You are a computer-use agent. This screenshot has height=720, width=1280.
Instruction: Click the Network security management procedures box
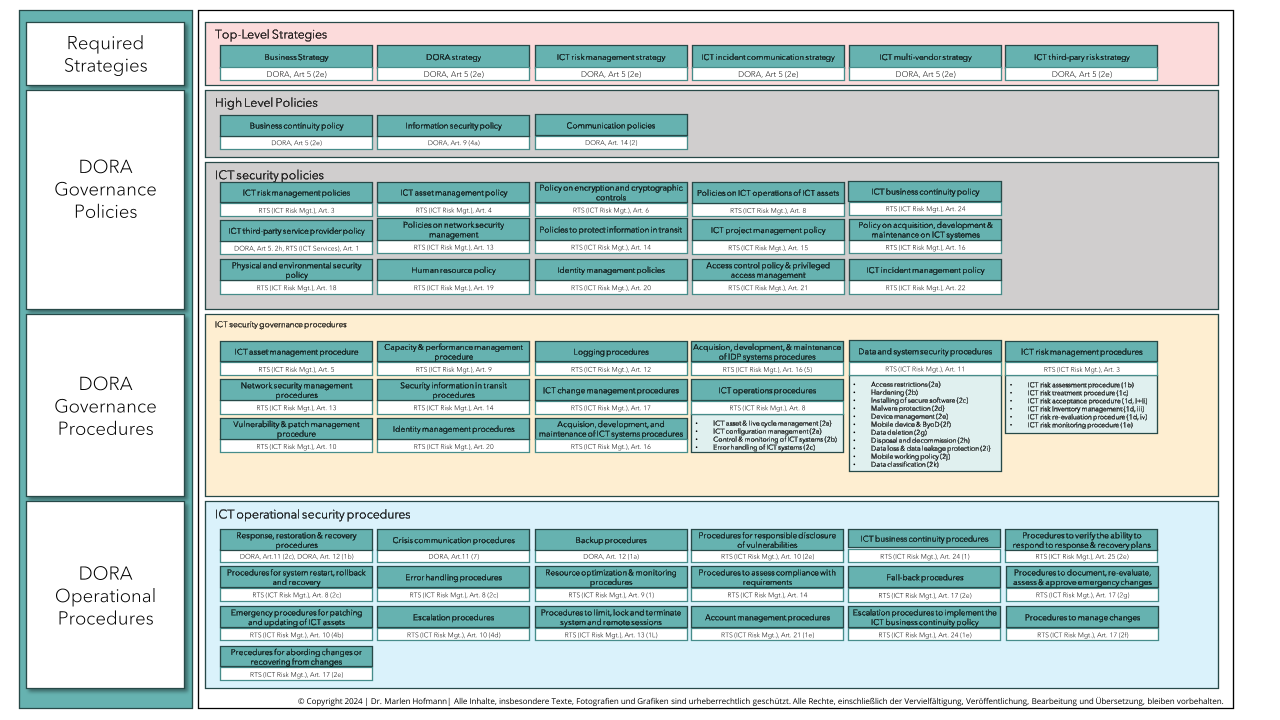(x=296, y=390)
